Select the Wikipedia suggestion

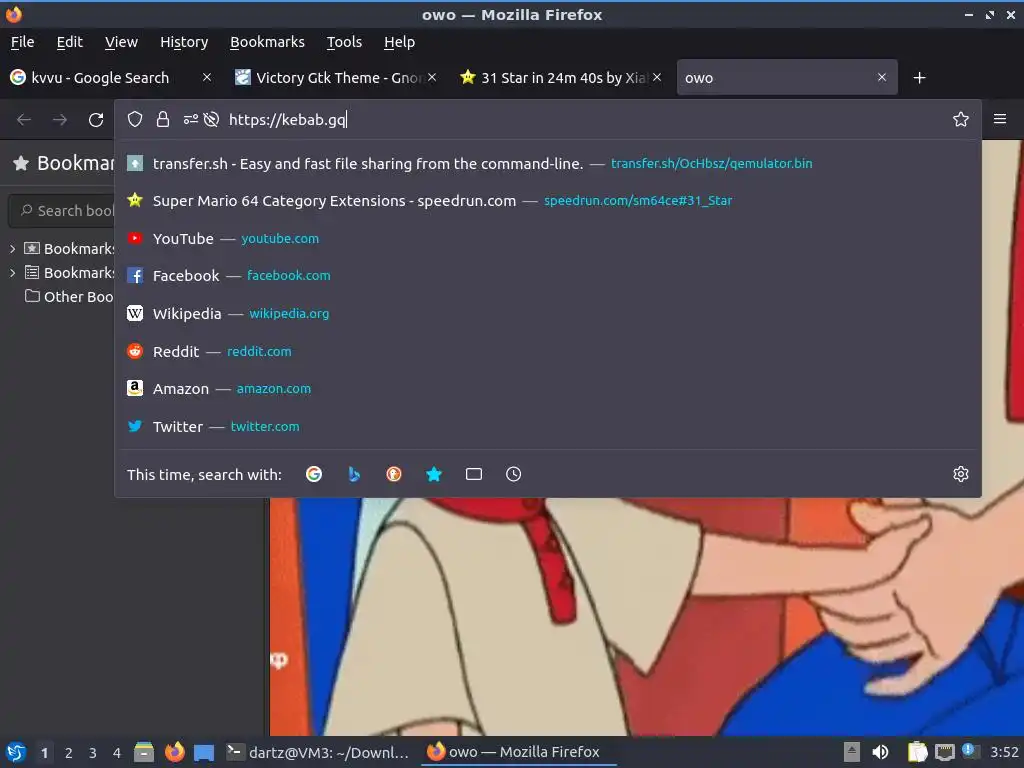click(547, 313)
